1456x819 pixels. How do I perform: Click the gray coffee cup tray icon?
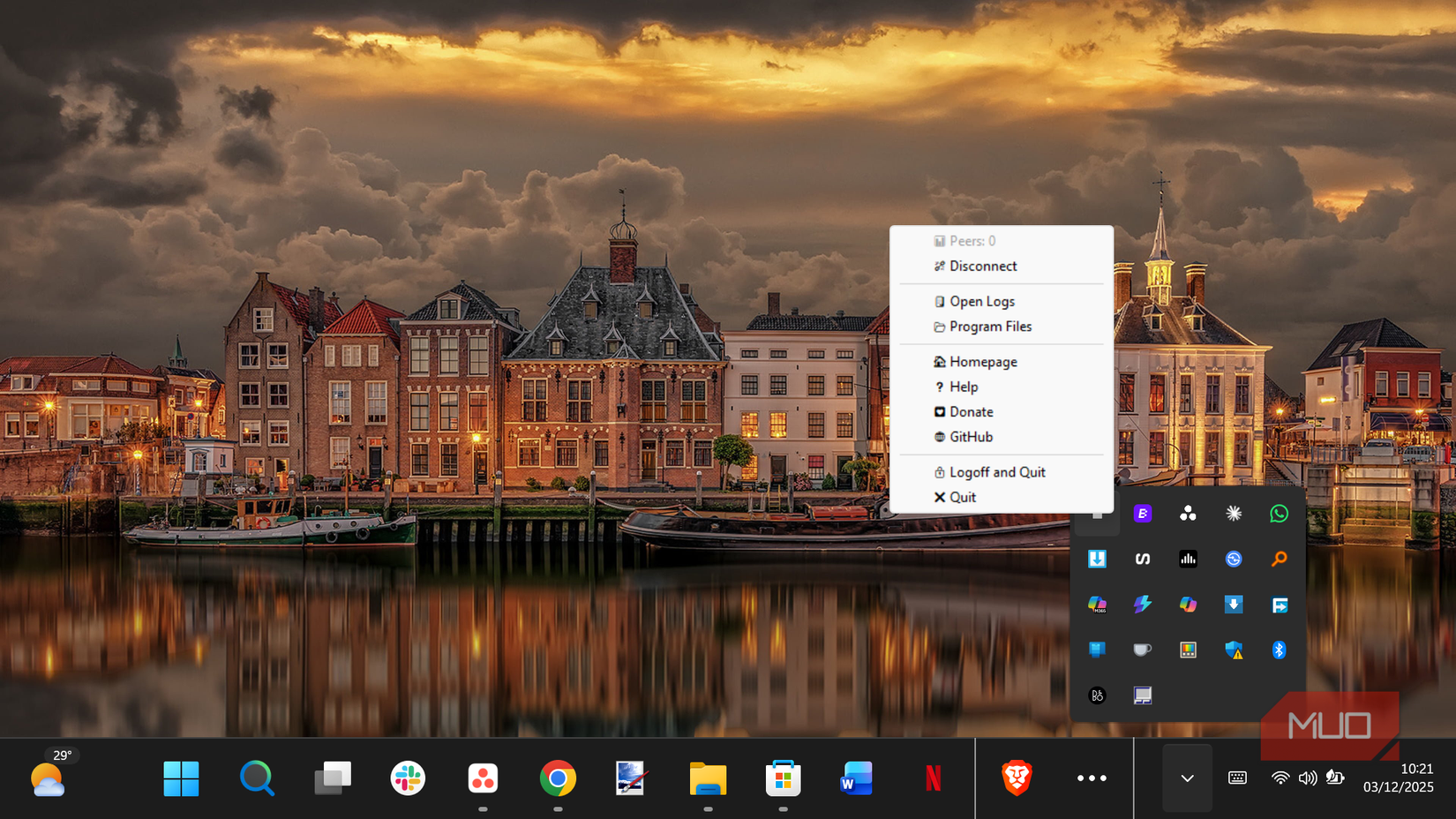[1142, 650]
